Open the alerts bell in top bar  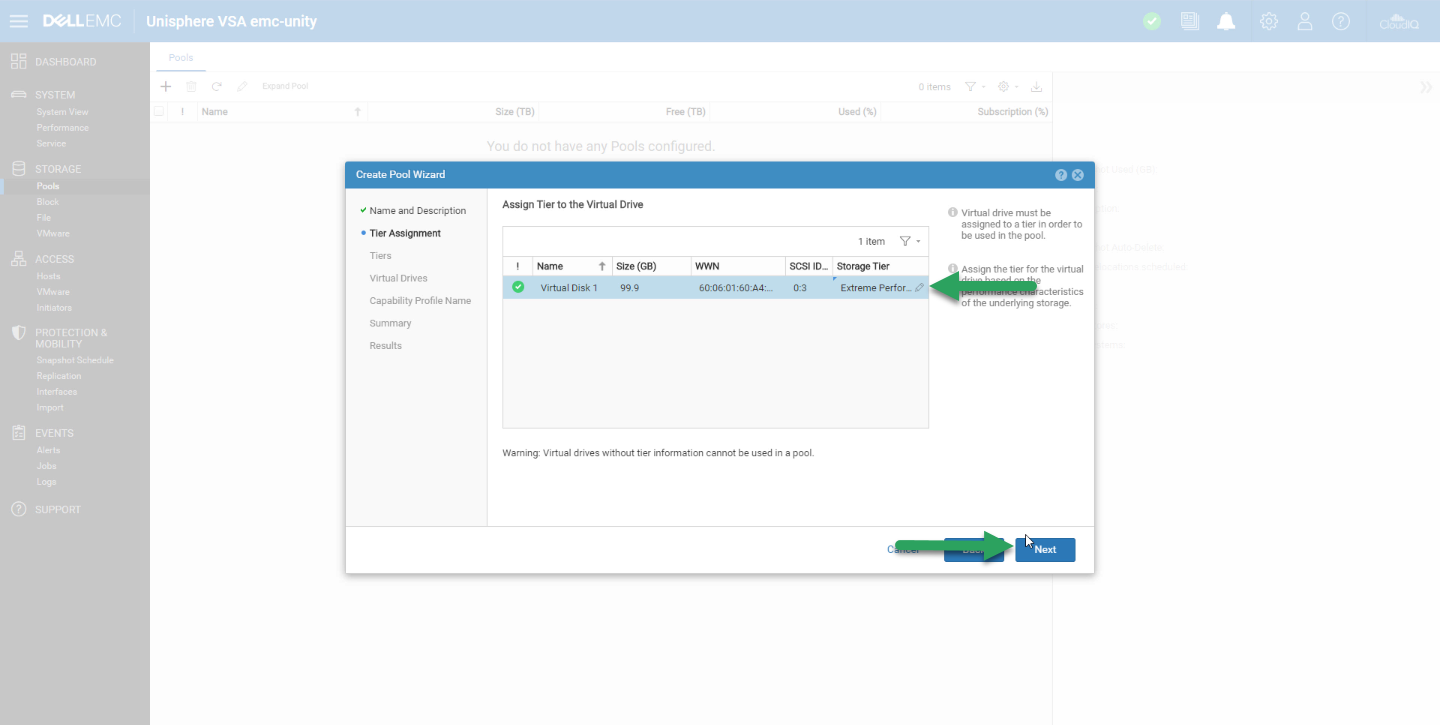tap(1226, 21)
